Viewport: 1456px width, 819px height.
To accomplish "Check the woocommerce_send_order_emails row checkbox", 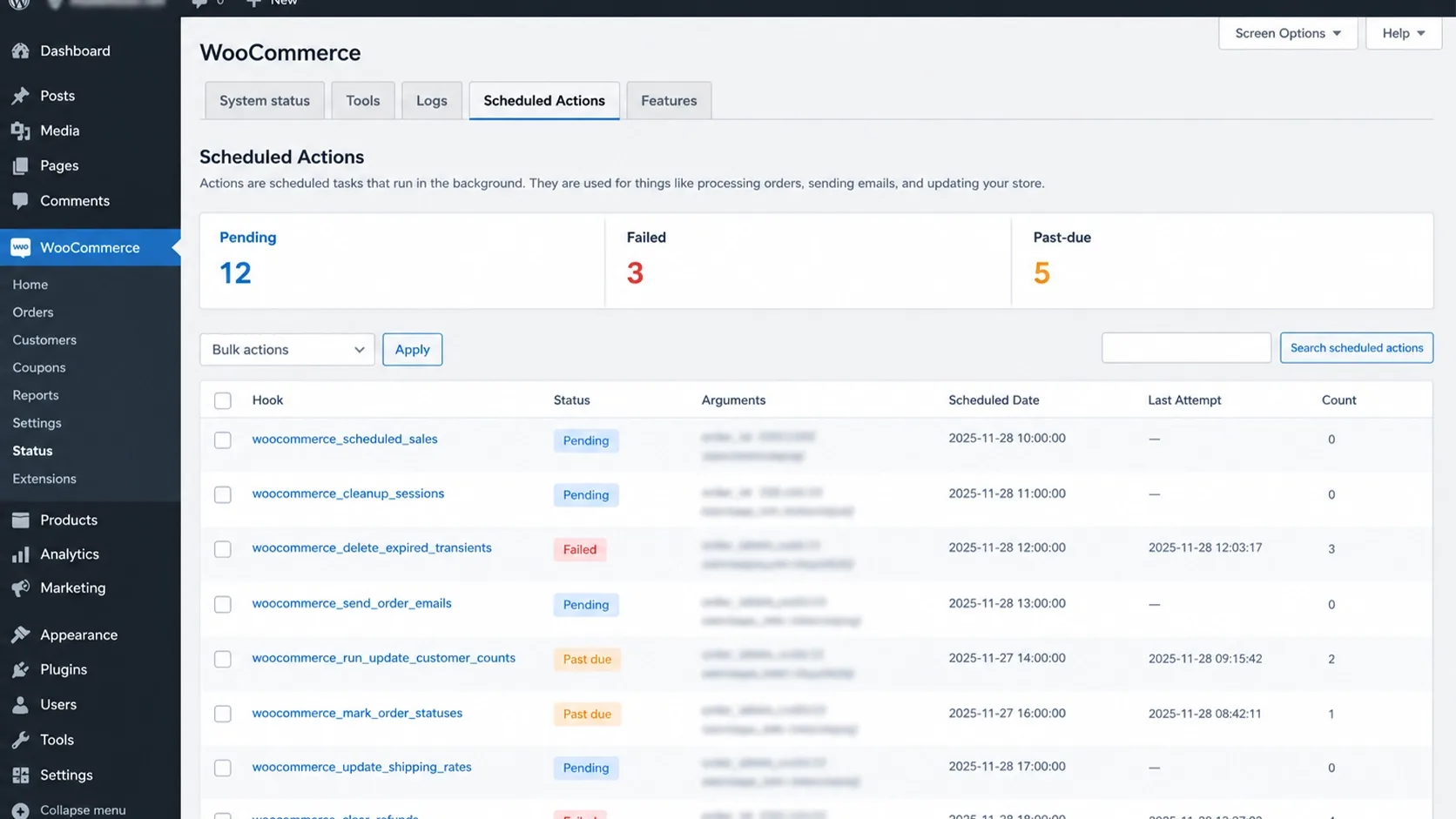I will (223, 604).
